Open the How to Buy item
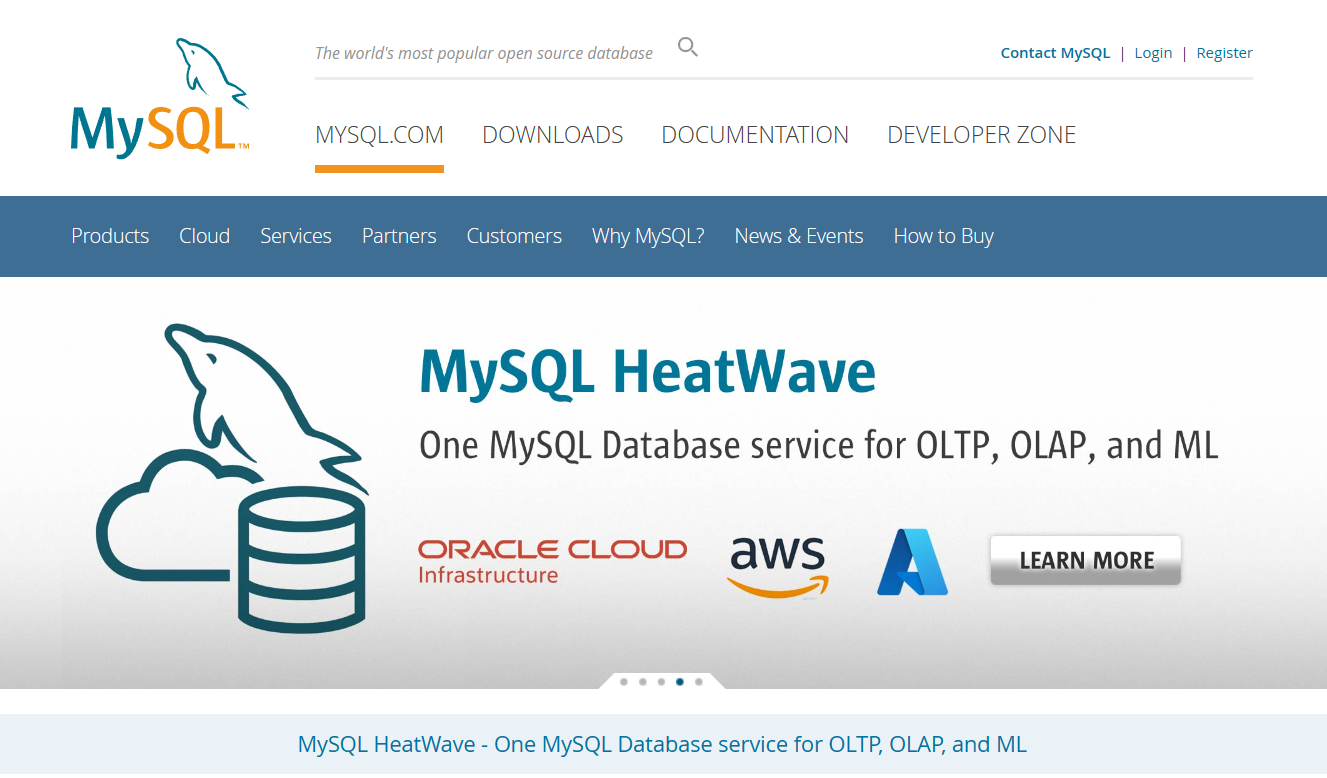1327x778 pixels. [944, 236]
